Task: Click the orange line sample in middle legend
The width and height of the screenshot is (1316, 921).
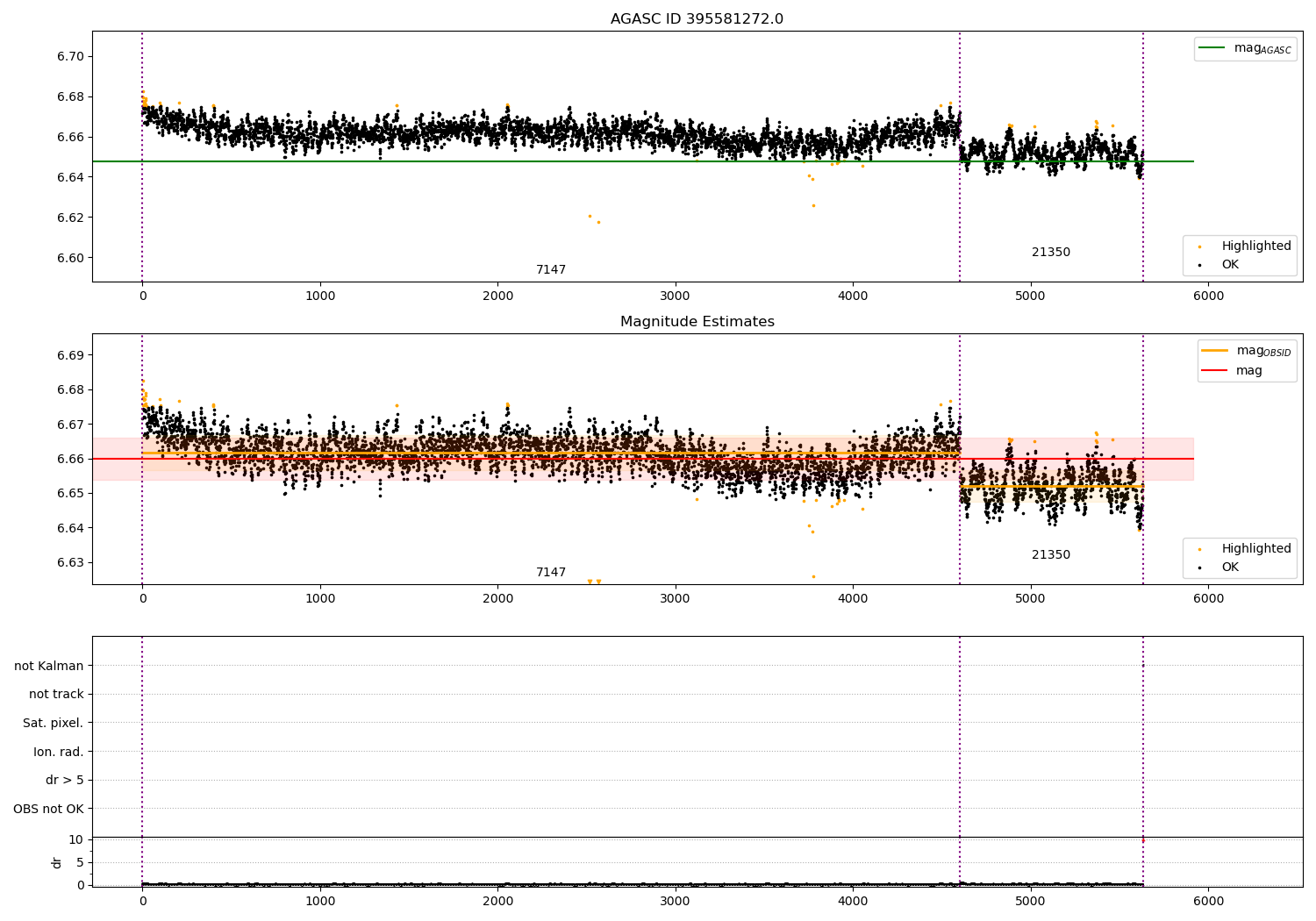Action: point(1215,351)
